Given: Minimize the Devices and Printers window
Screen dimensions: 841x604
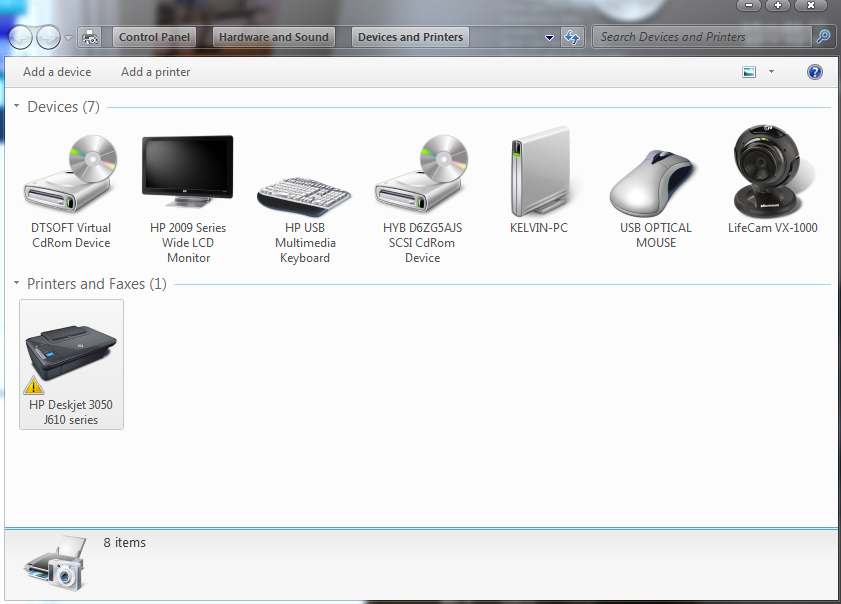Looking at the screenshot, I should coord(749,5).
